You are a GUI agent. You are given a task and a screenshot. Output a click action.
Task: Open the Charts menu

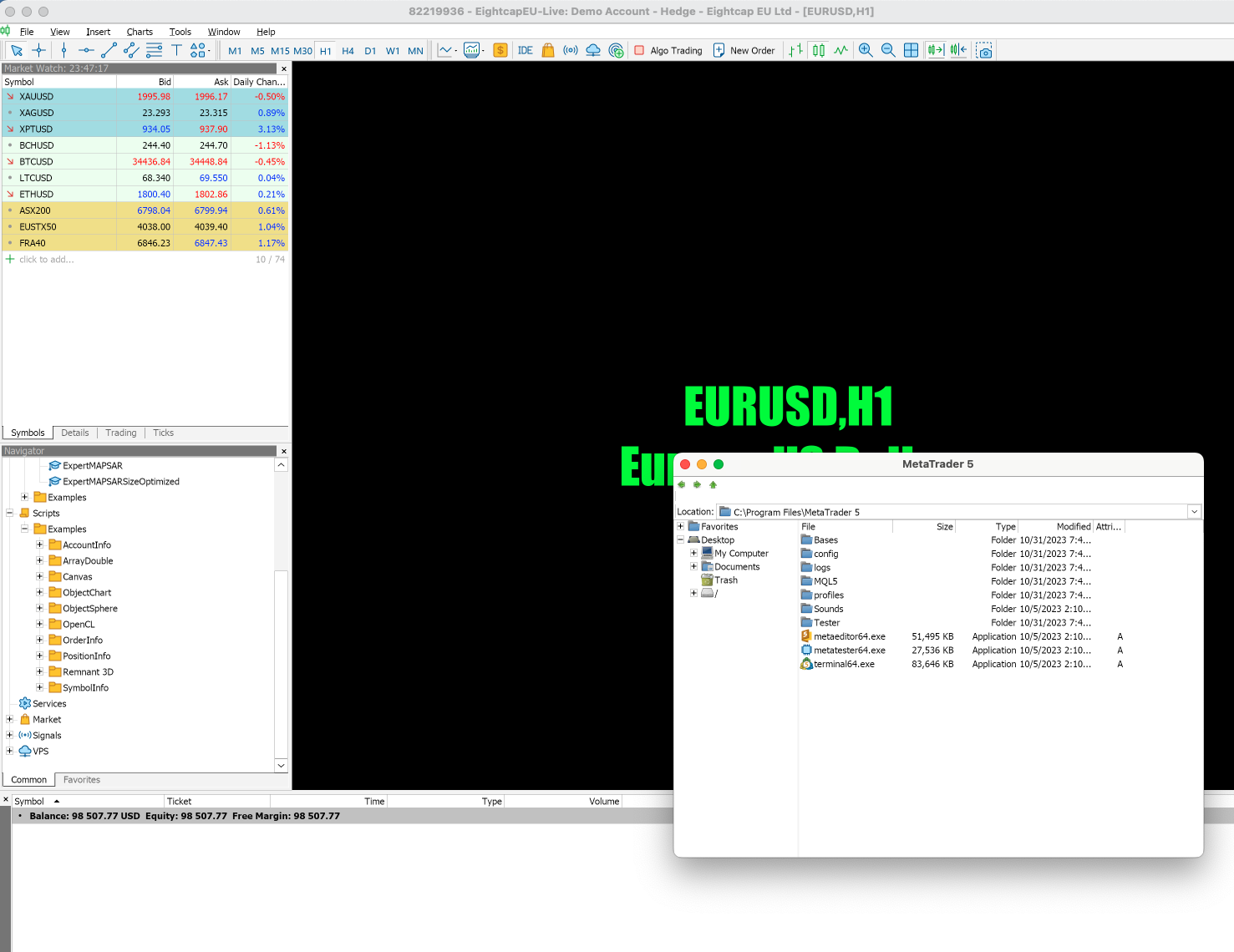pos(140,32)
